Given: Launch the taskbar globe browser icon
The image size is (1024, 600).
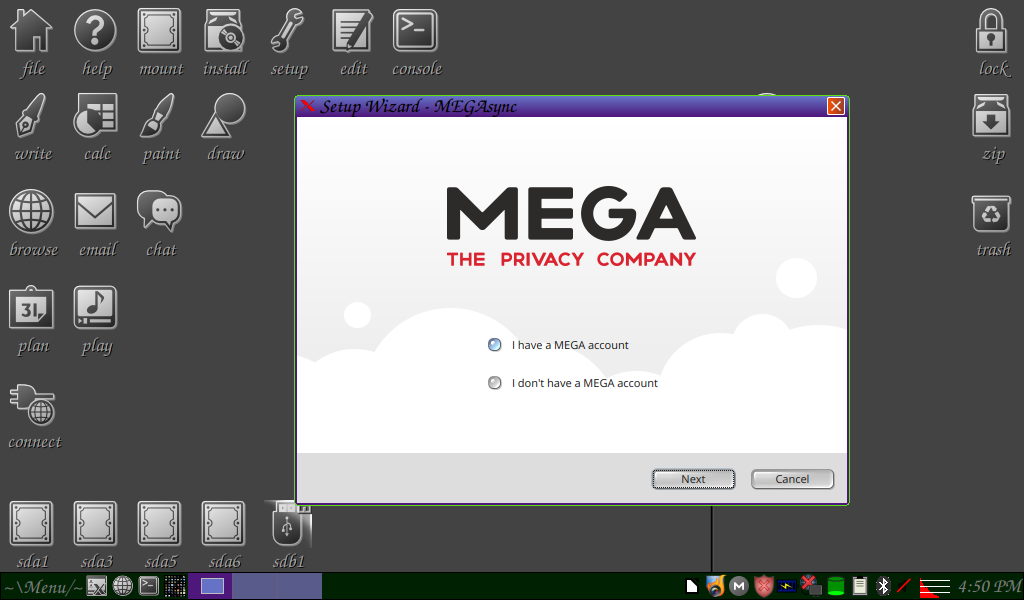Looking at the screenshot, I should 123,586.
